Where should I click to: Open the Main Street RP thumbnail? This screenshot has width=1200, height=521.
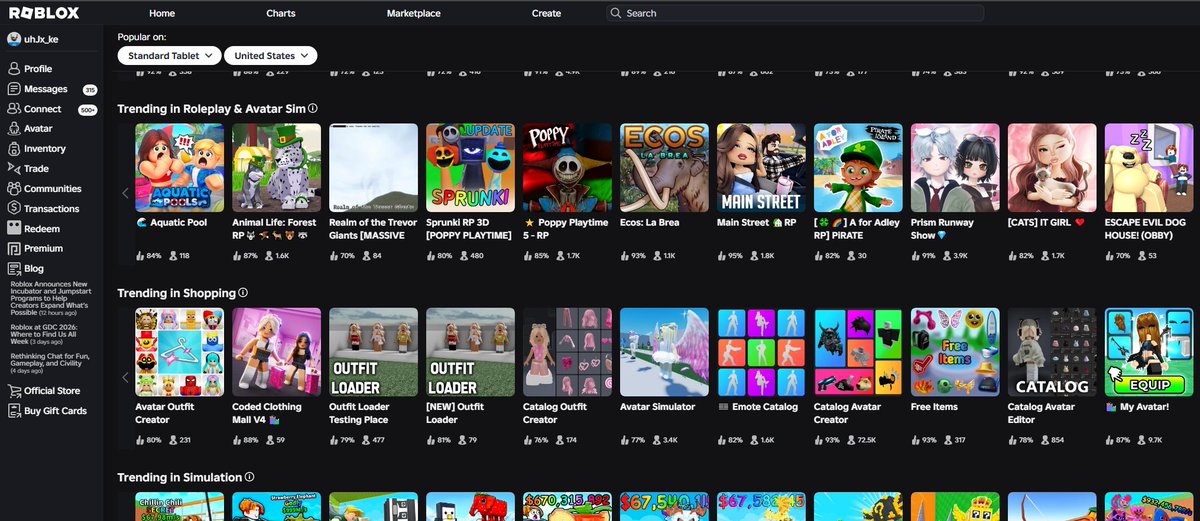(x=762, y=168)
